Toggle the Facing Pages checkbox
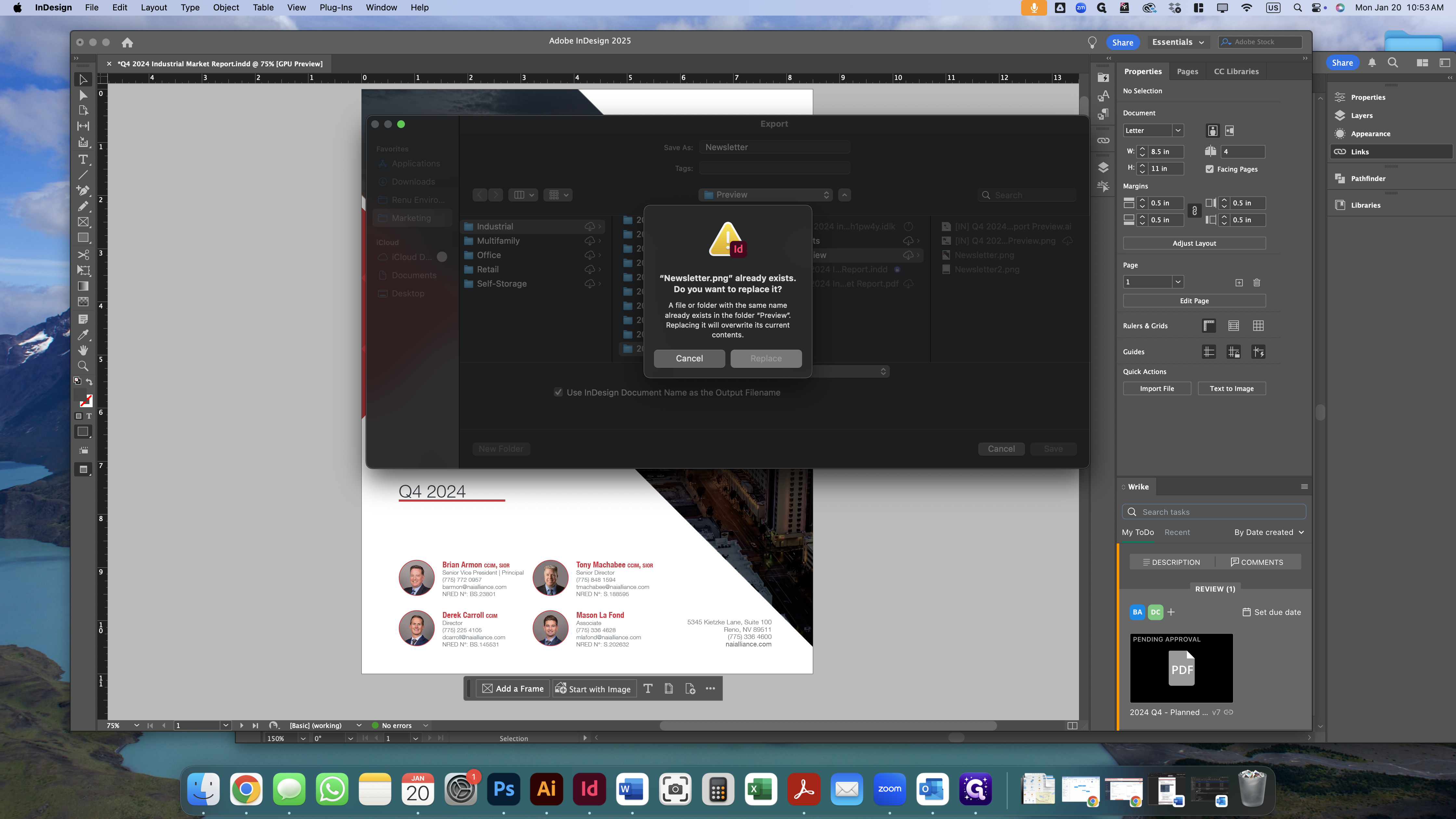The height and width of the screenshot is (819, 1456). click(1210, 169)
